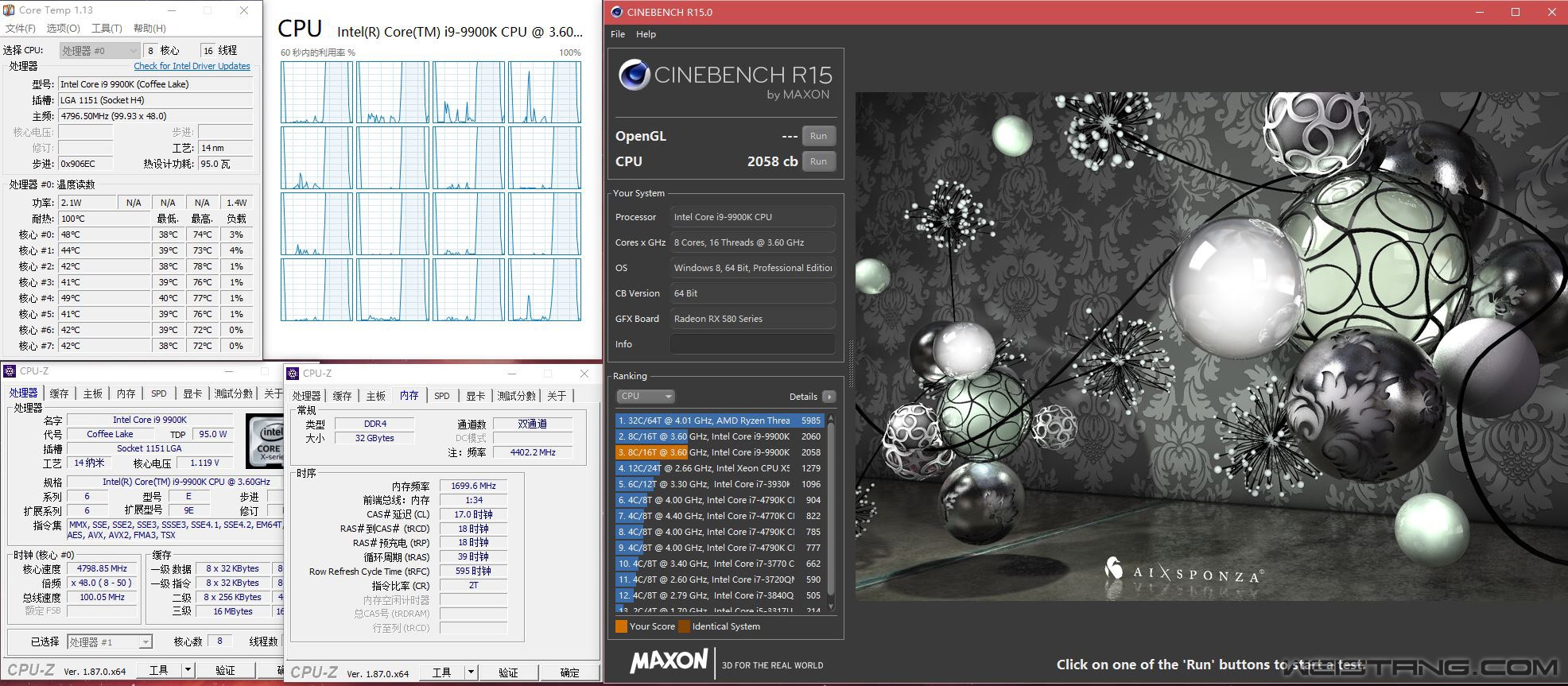Viewport: 1568px width, 686px height.
Task: Select highlighted ranking row 3 score 2058
Action: click(720, 452)
